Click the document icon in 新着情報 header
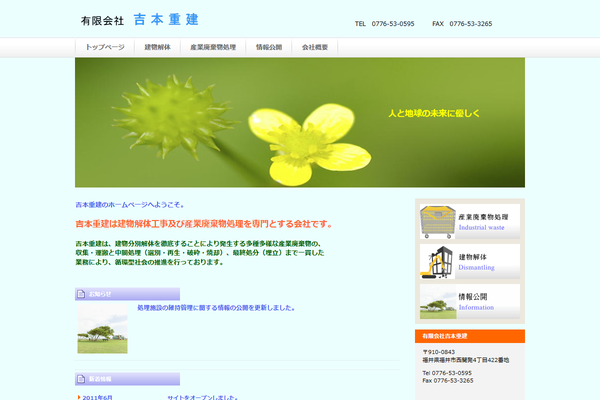Screen dimensions: 600x400 tap(81, 379)
